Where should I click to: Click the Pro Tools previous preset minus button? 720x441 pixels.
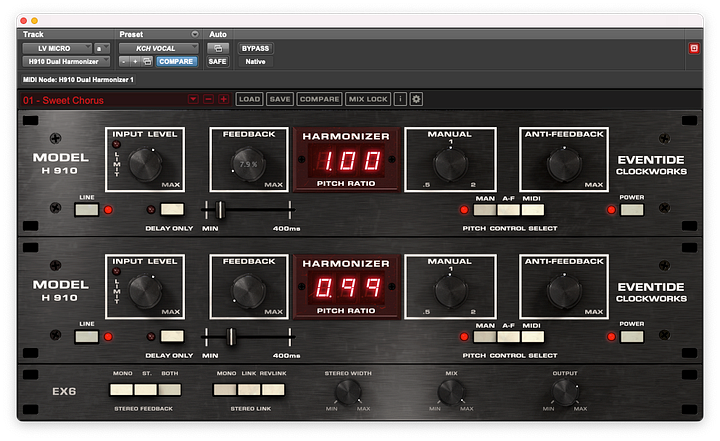[124, 62]
